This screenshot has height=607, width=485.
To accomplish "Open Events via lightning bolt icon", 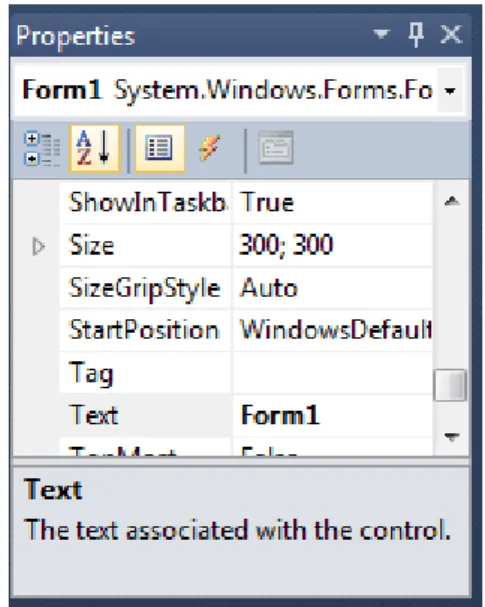I will click(209, 148).
